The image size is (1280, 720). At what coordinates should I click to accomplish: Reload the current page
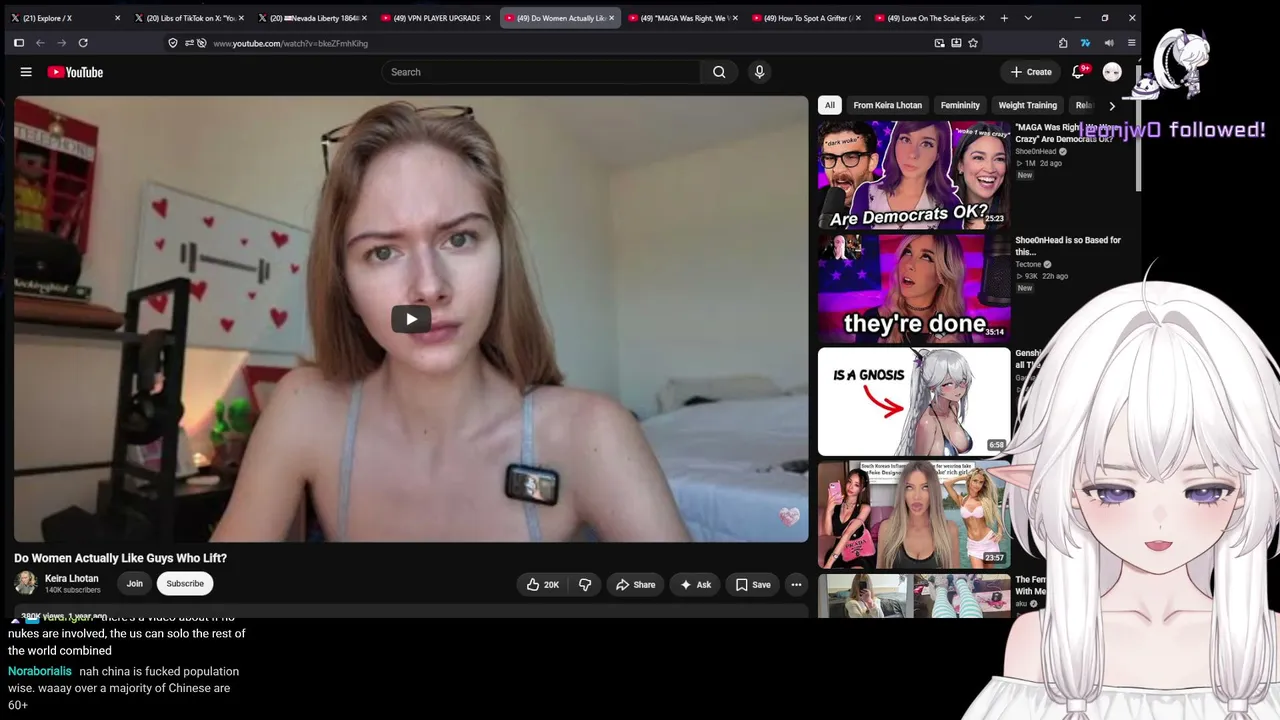coord(83,43)
